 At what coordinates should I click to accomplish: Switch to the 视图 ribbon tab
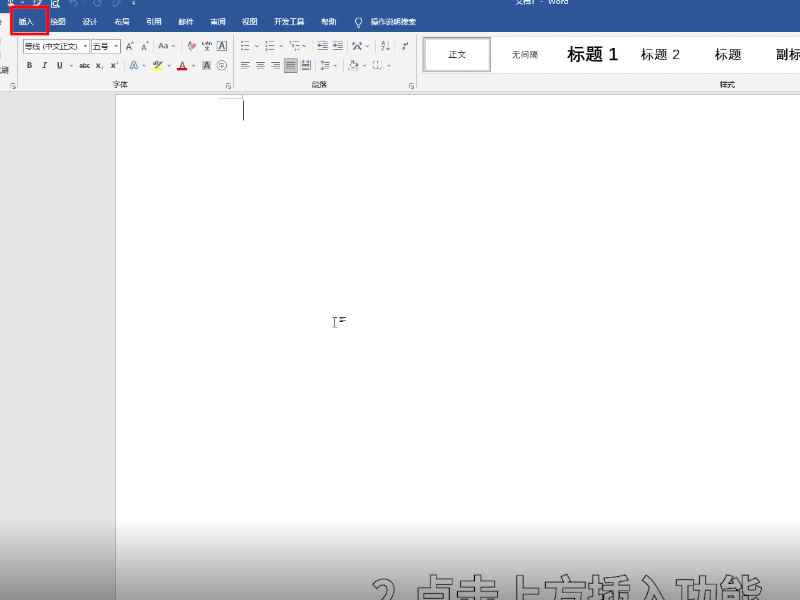(250, 21)
